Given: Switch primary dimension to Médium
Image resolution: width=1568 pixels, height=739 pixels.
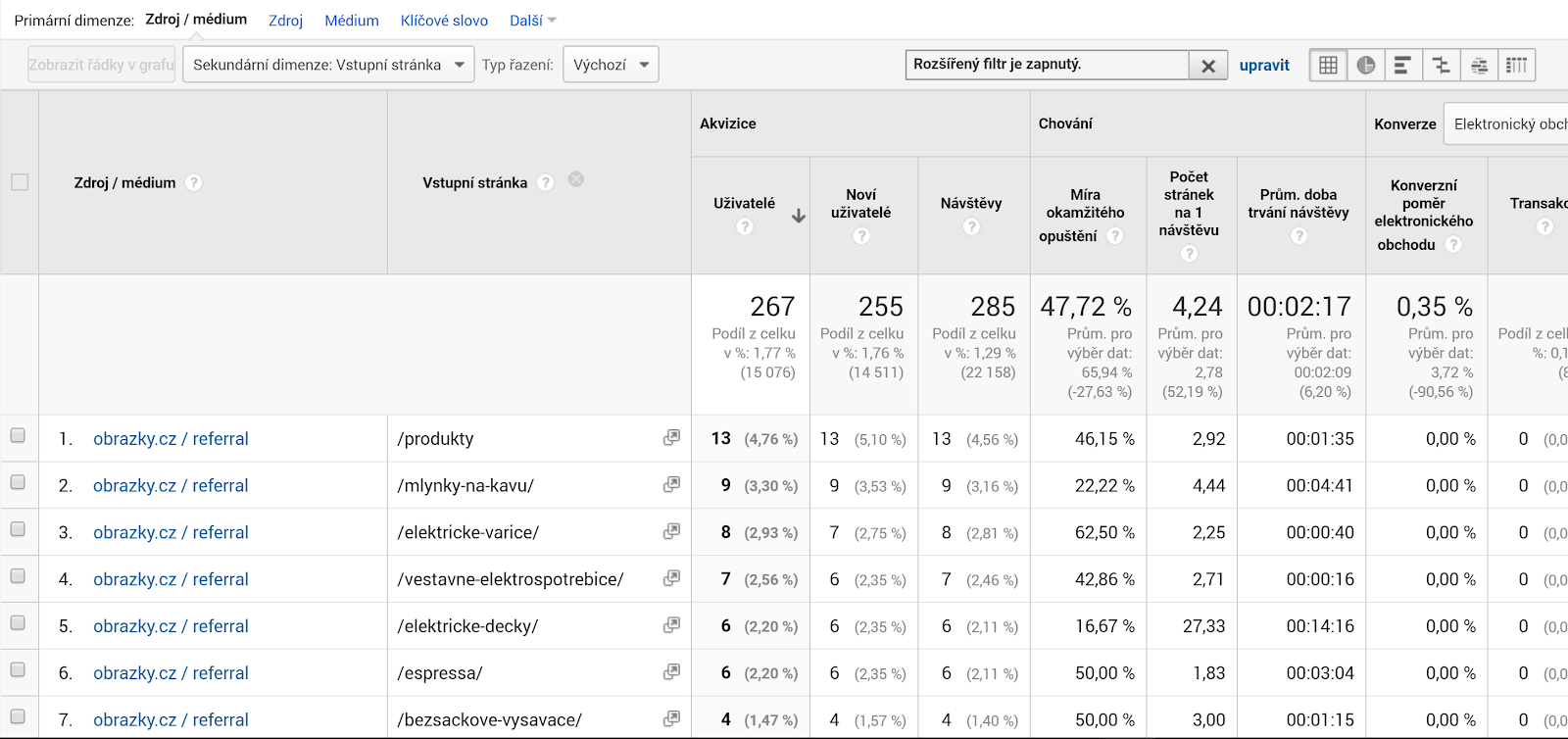Looking at the screenshot, I should [352, 21].
